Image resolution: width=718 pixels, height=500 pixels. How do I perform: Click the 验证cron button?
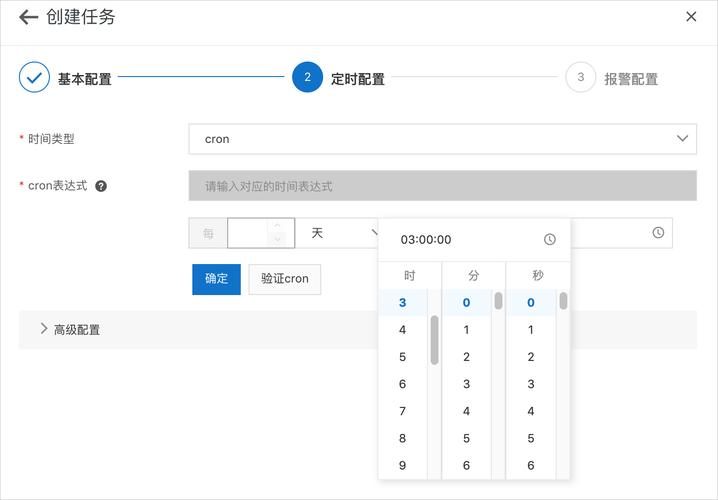(x=284, y=279)
